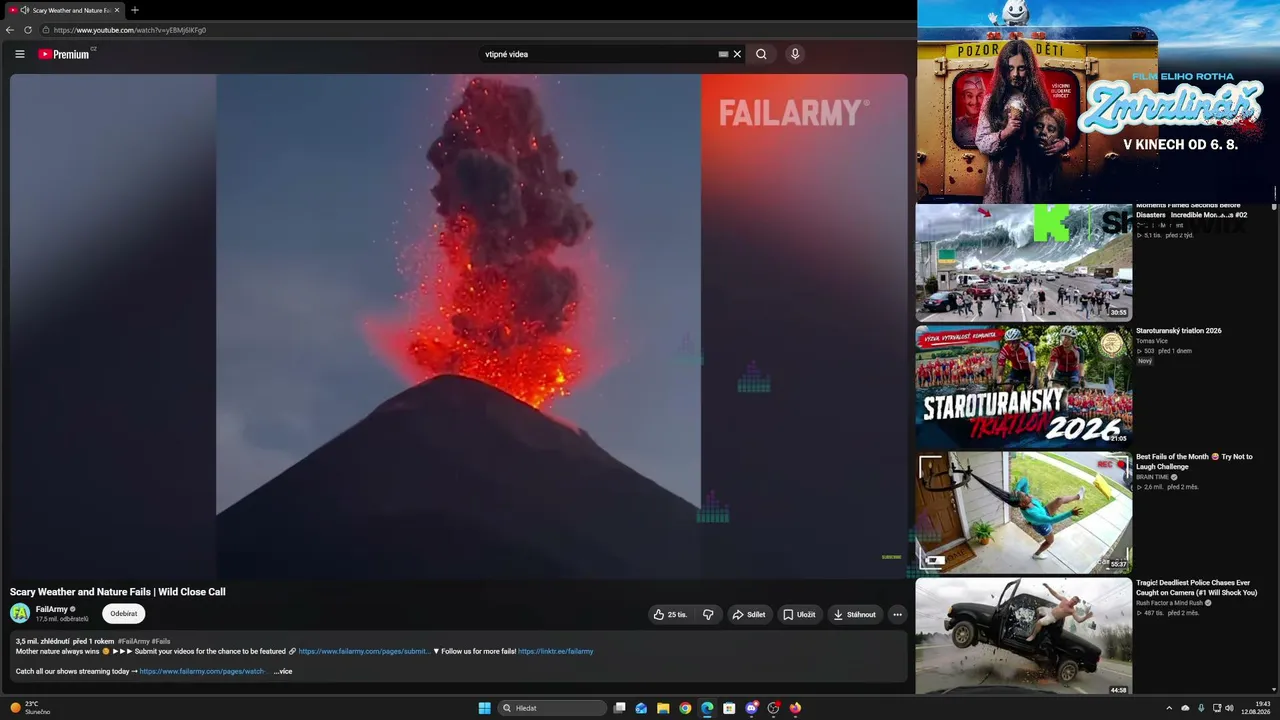This screenshot has height=720, width=1280.
Task: Open the FailArmy channel avatar
Action: click(20, 613)
